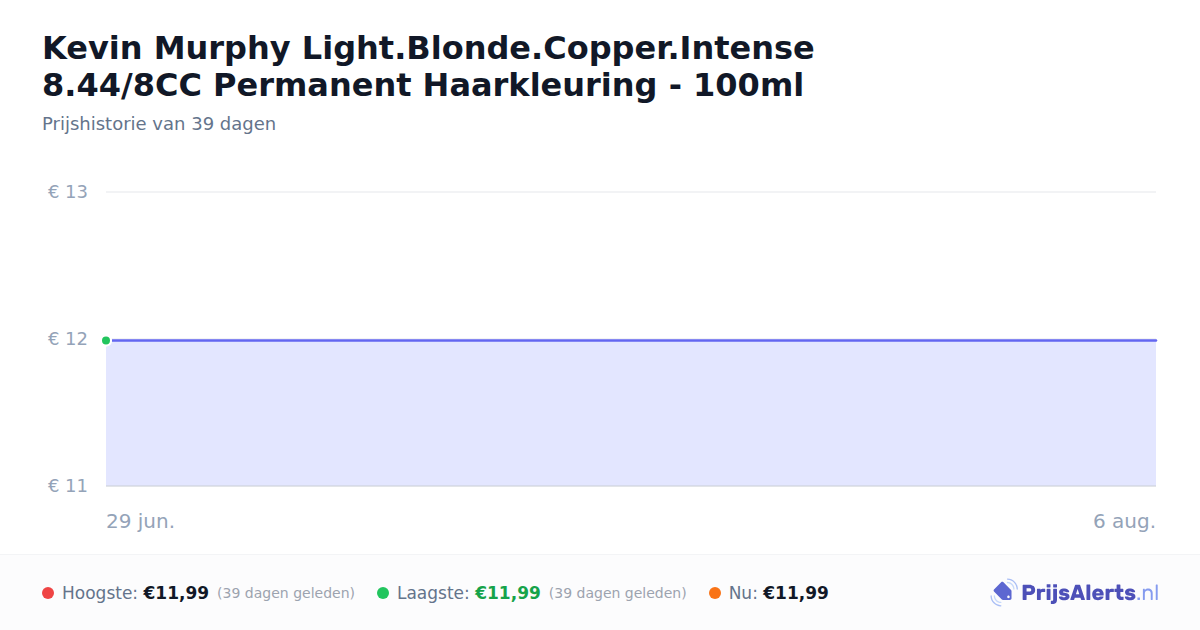The width and height of the screenshot is (1200, 630).
Task: Click the € 13 axis label
Action: 68,192
